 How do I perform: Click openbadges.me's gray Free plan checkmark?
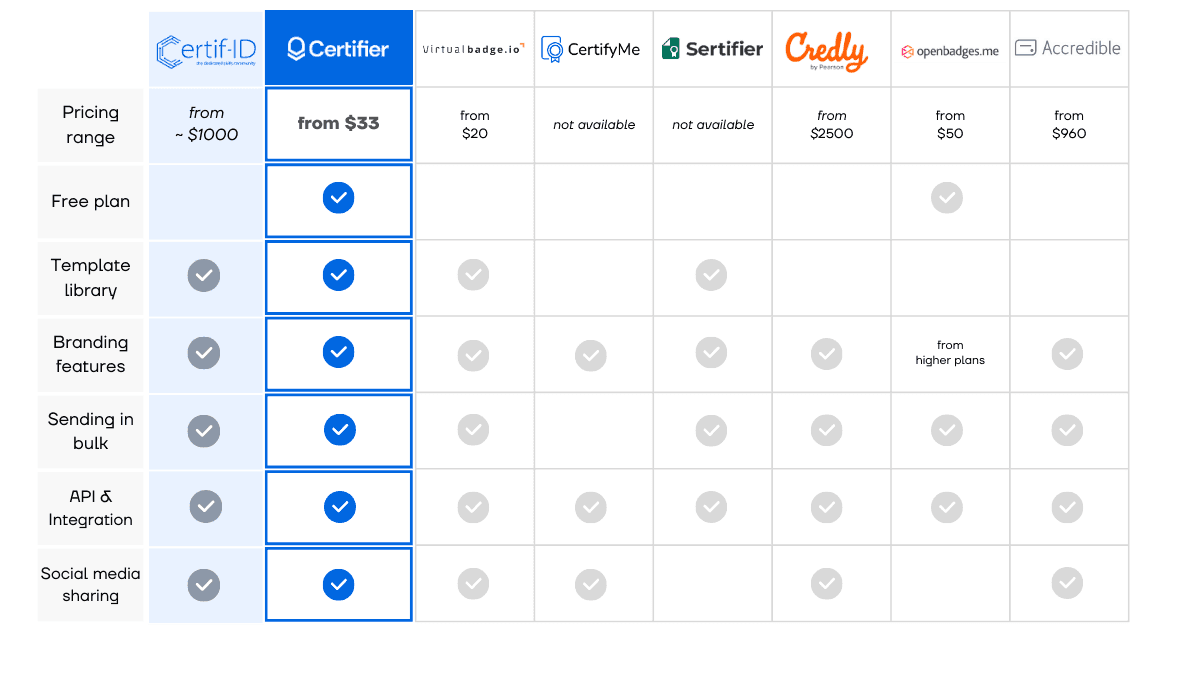pos(947,198)
